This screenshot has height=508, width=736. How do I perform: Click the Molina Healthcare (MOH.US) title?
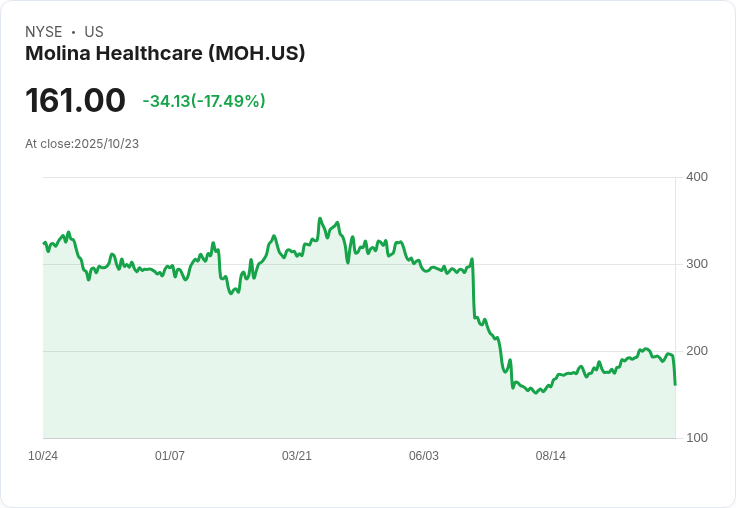click(x=165, y=53)
